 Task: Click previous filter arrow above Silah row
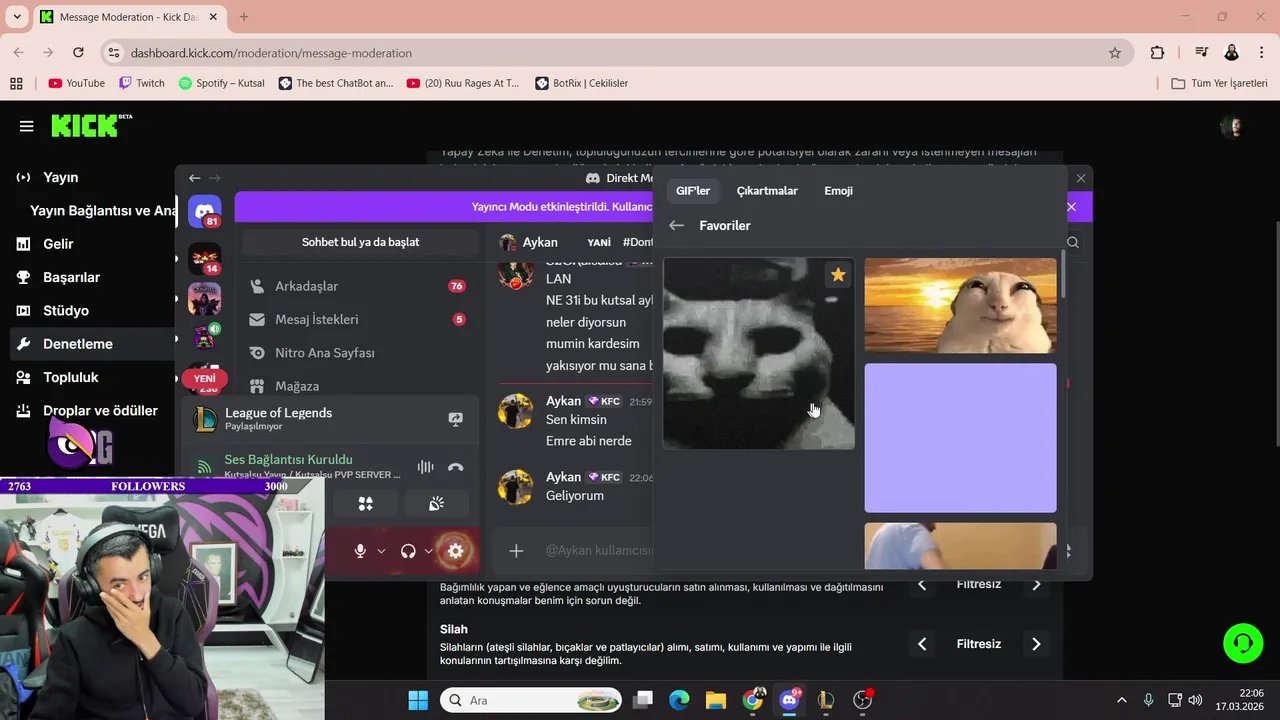point(922,585)
